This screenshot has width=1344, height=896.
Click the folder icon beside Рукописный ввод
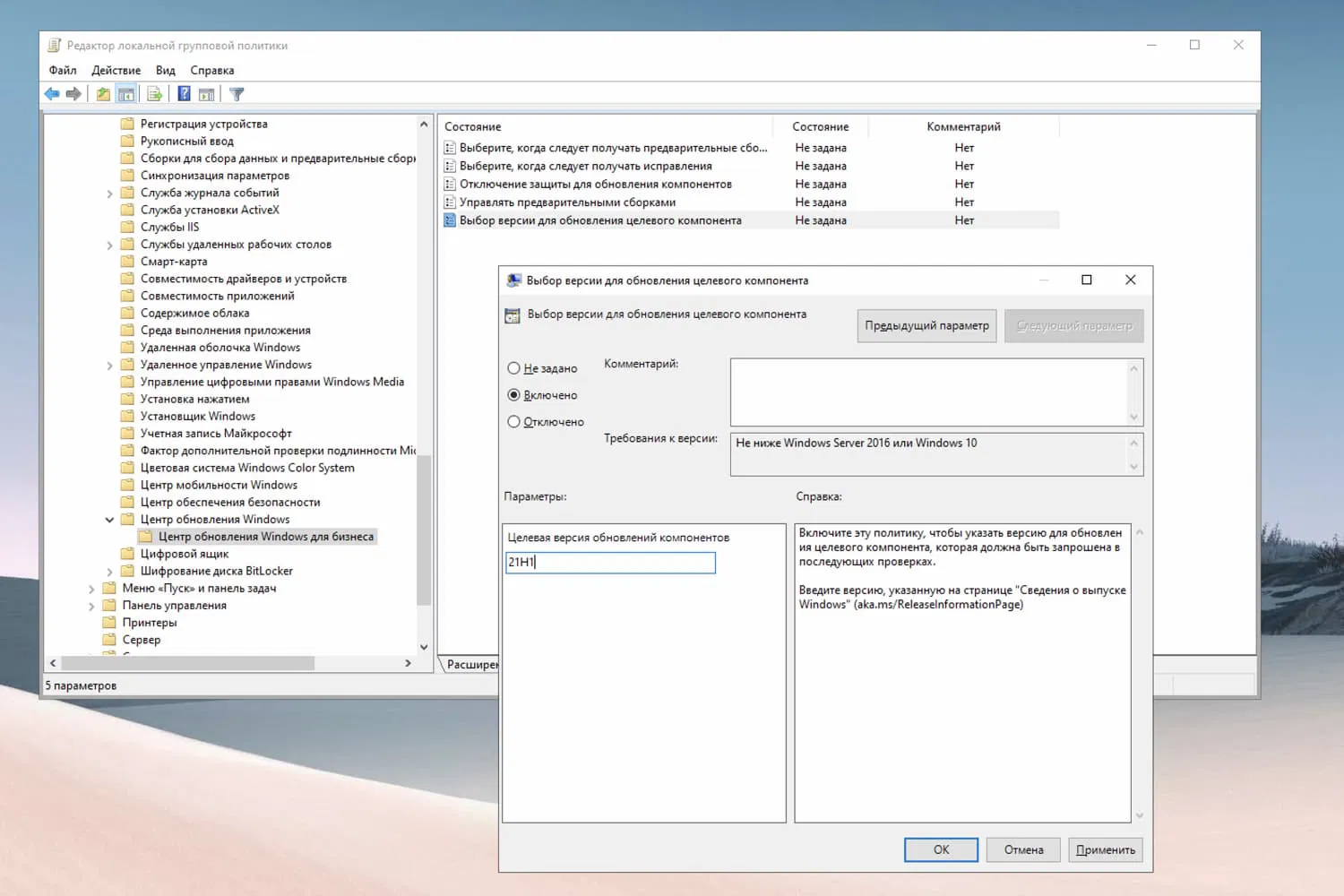pos(127,141)
